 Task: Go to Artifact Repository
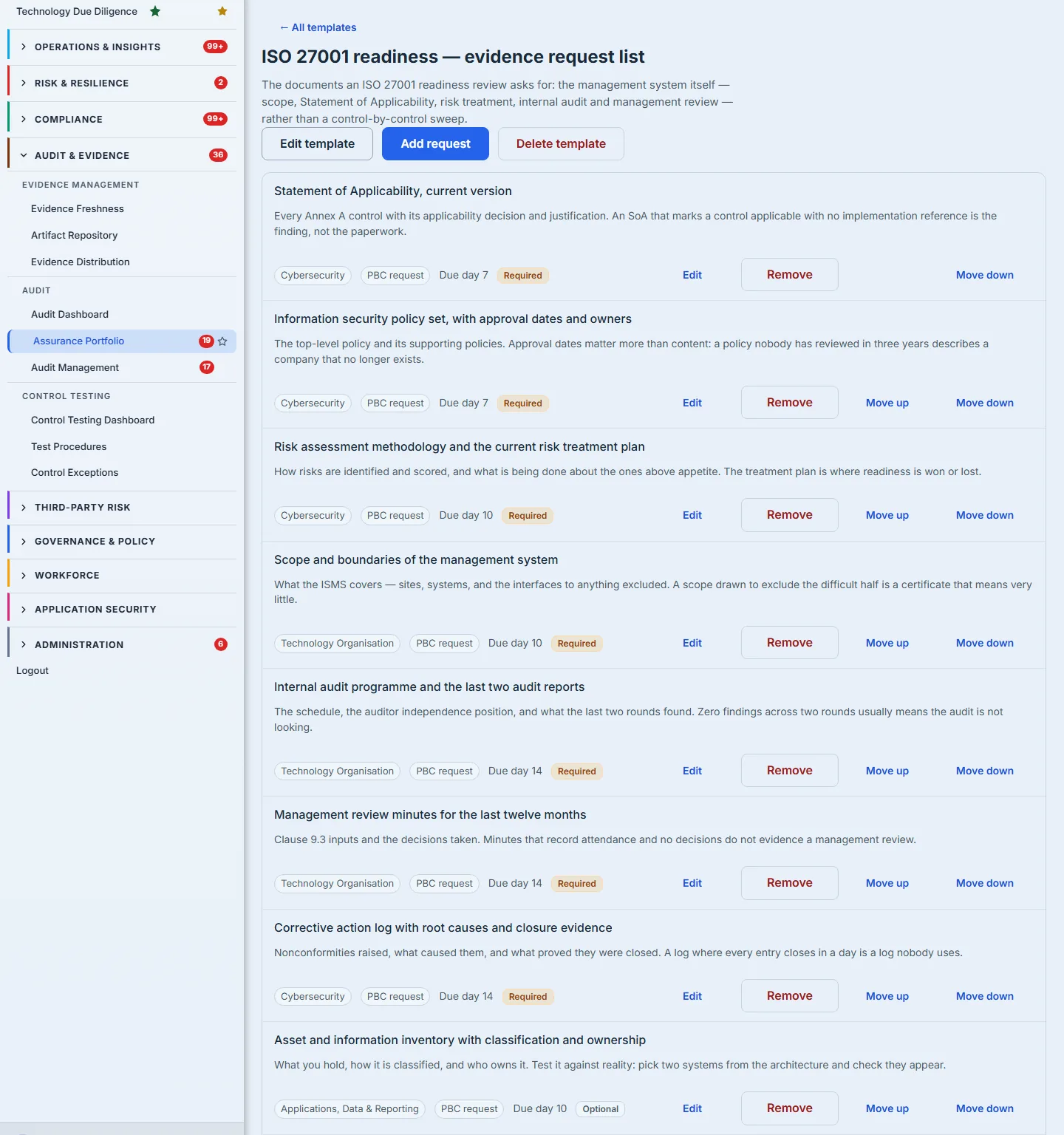[x=75, y=236]
